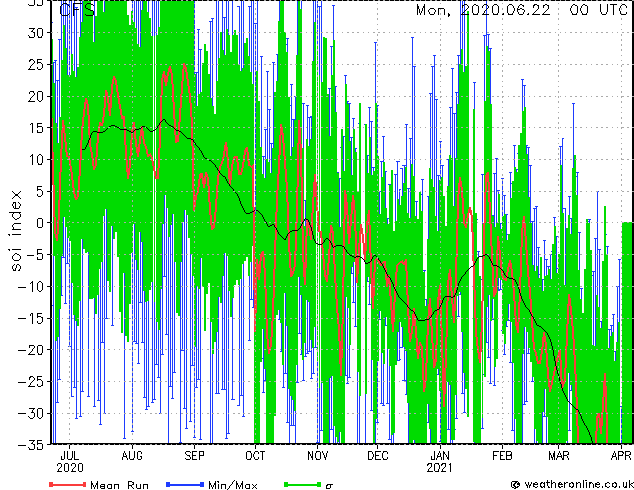Click the y-axis value 10
Viewport: 634px width, 490px height.
tap(36, 160)
